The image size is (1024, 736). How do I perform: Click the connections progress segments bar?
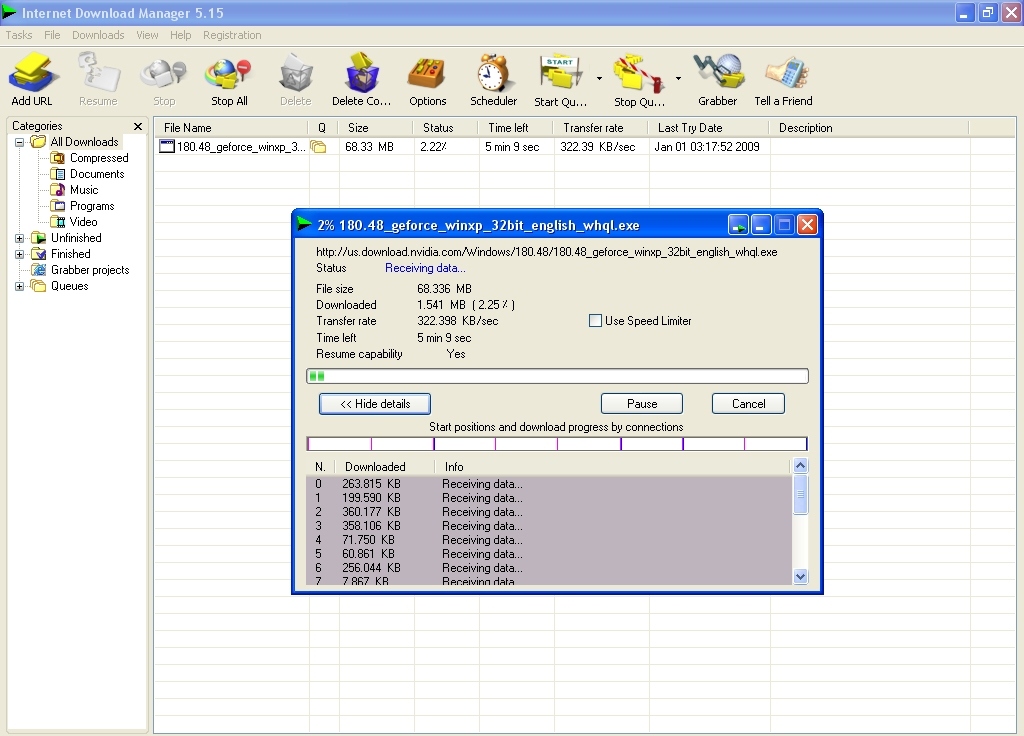(557, 444)
